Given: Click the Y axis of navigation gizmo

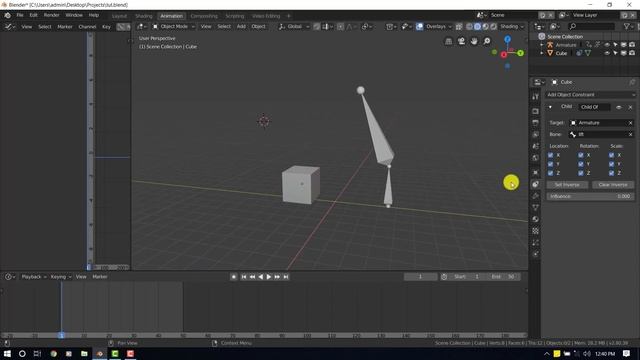Looking at the screenshot, I should coord(520,53).
